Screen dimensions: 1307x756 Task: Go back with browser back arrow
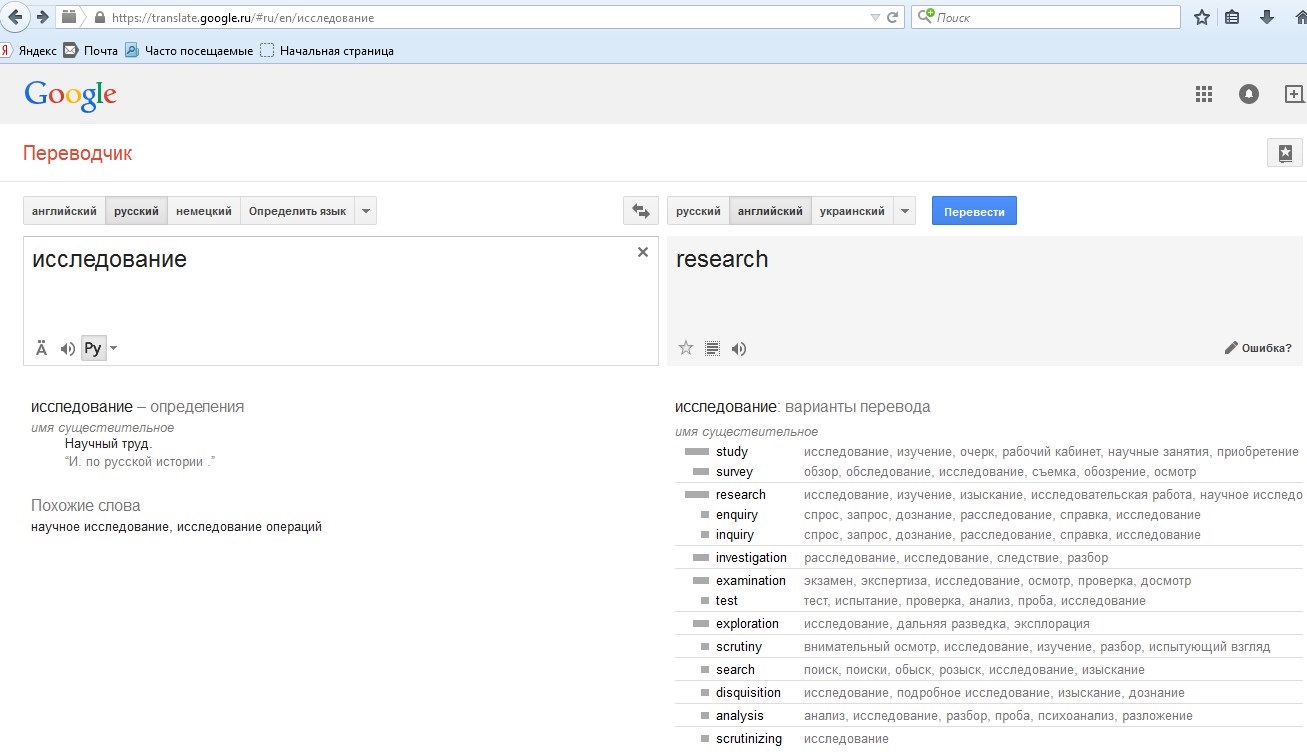click(x=15, y=17)
